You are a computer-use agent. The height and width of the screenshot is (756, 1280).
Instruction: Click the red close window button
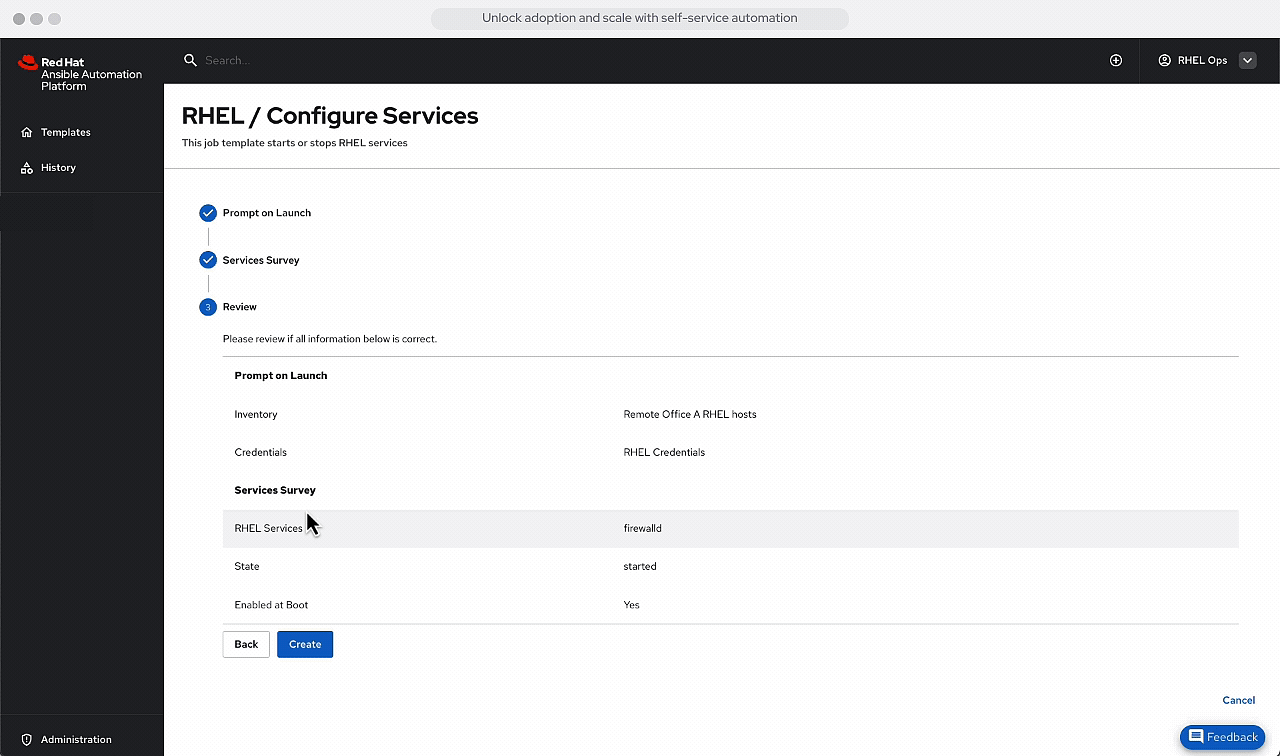pyautogui.click(x=19, y=19)
